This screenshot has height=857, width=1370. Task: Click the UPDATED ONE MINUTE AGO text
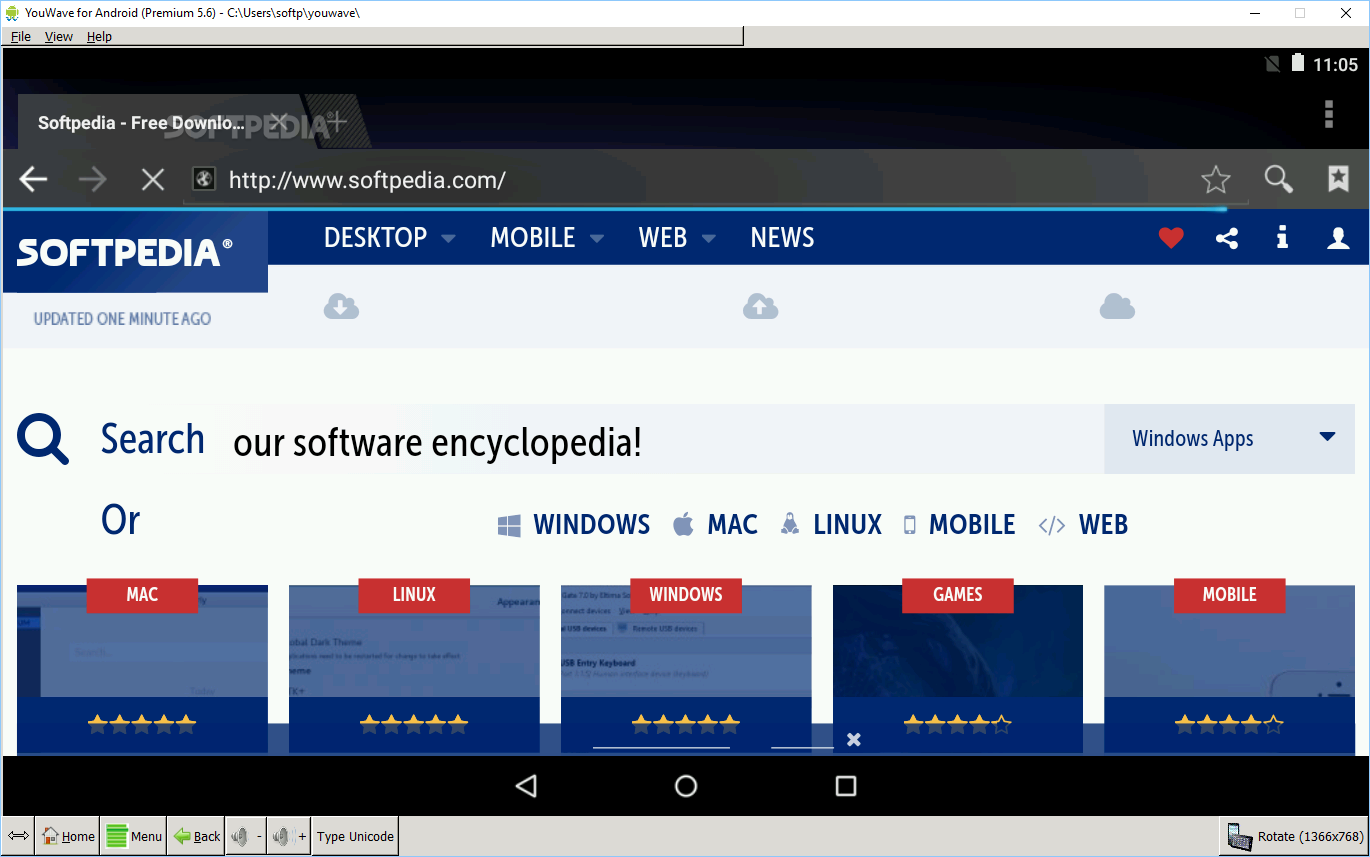point(122,319)
